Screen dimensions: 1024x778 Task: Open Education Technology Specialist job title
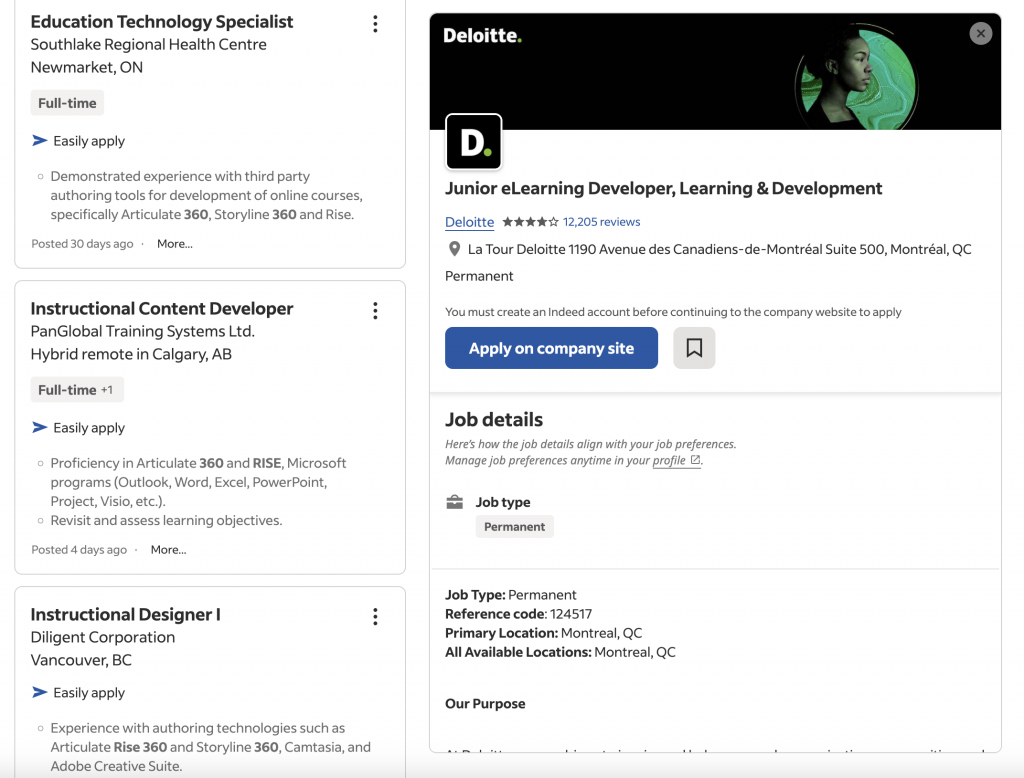coord(162,22)
